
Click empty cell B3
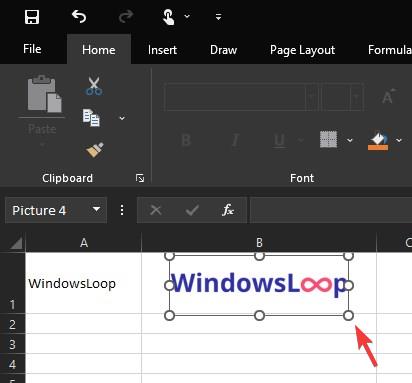coord(259,344)
